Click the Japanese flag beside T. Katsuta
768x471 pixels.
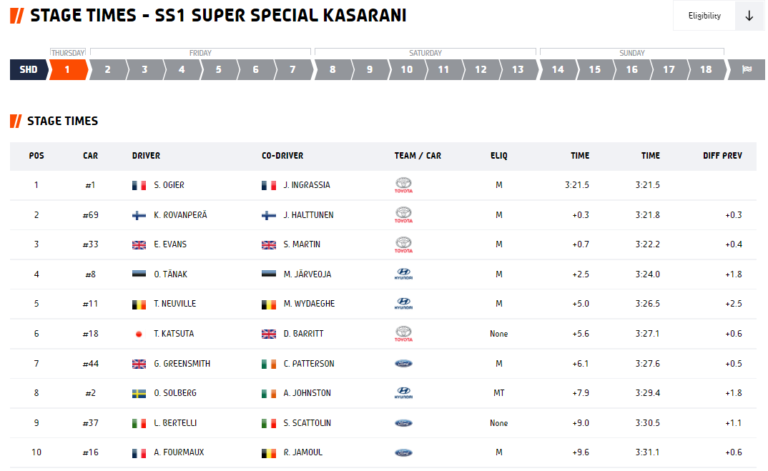pos(139,334)
